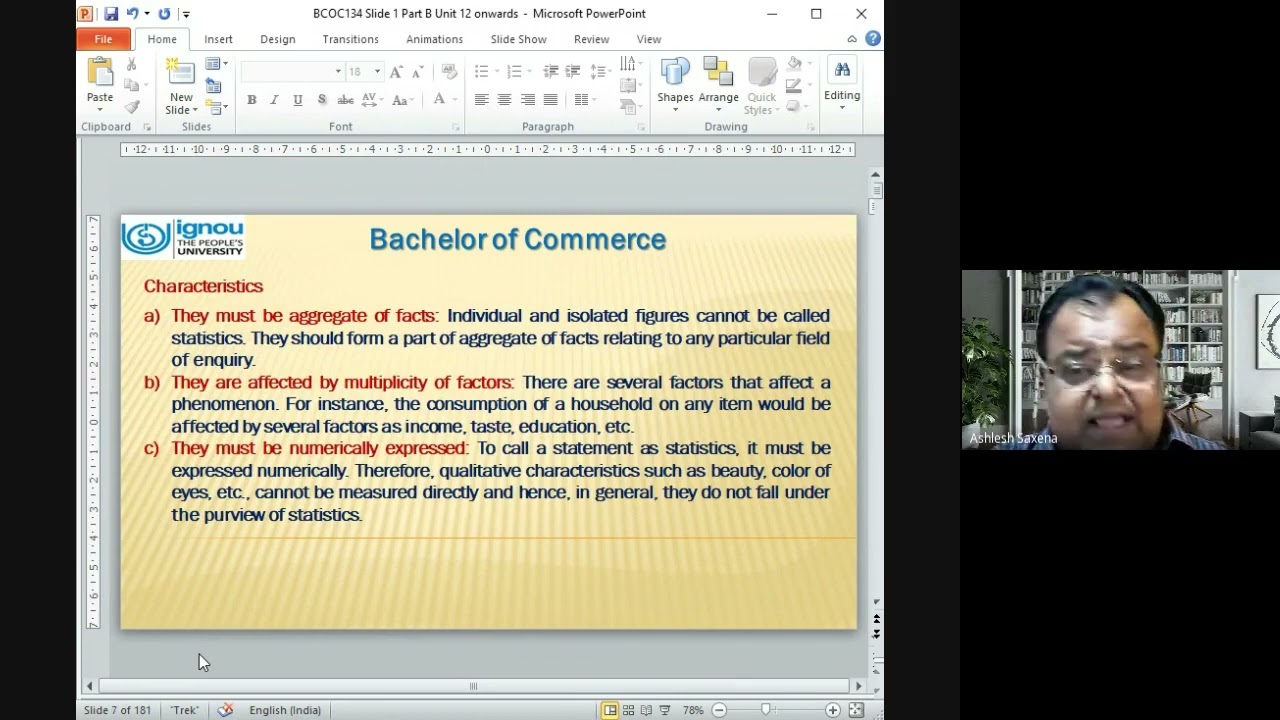Image resolution: width=1280 pixels, height=720 pixels.
Task: Underline the selected text
Action: [x=297, y=100]
